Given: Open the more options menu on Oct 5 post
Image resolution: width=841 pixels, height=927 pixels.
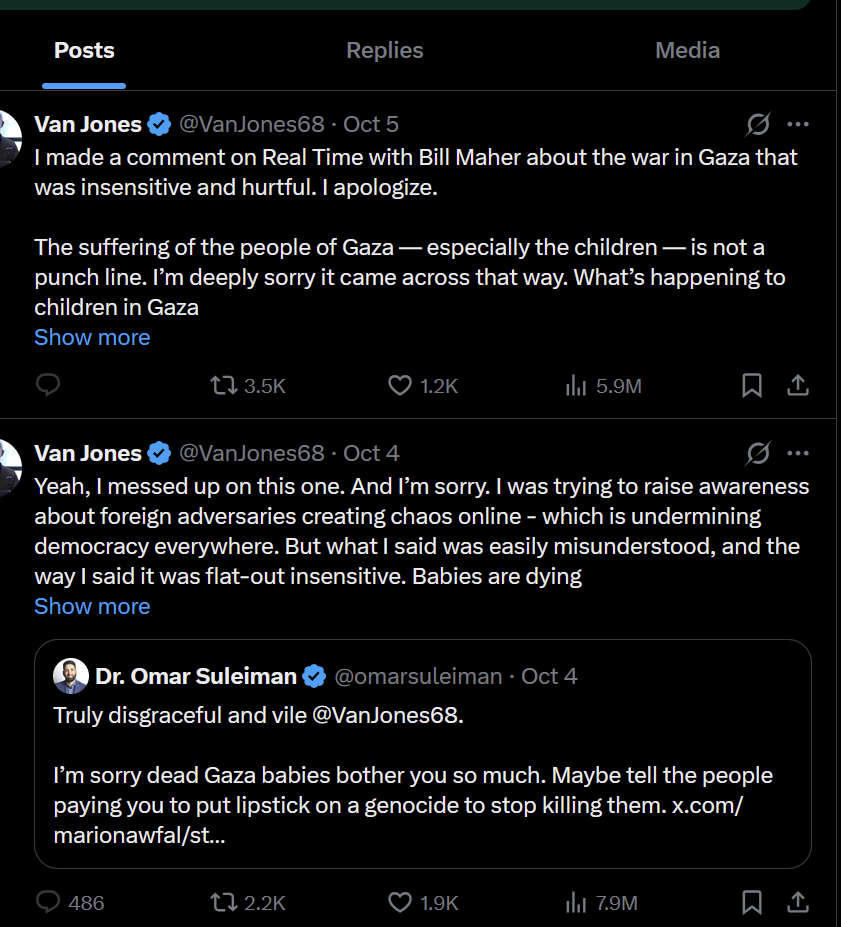Looking at the screenshot, I should 798,124.
